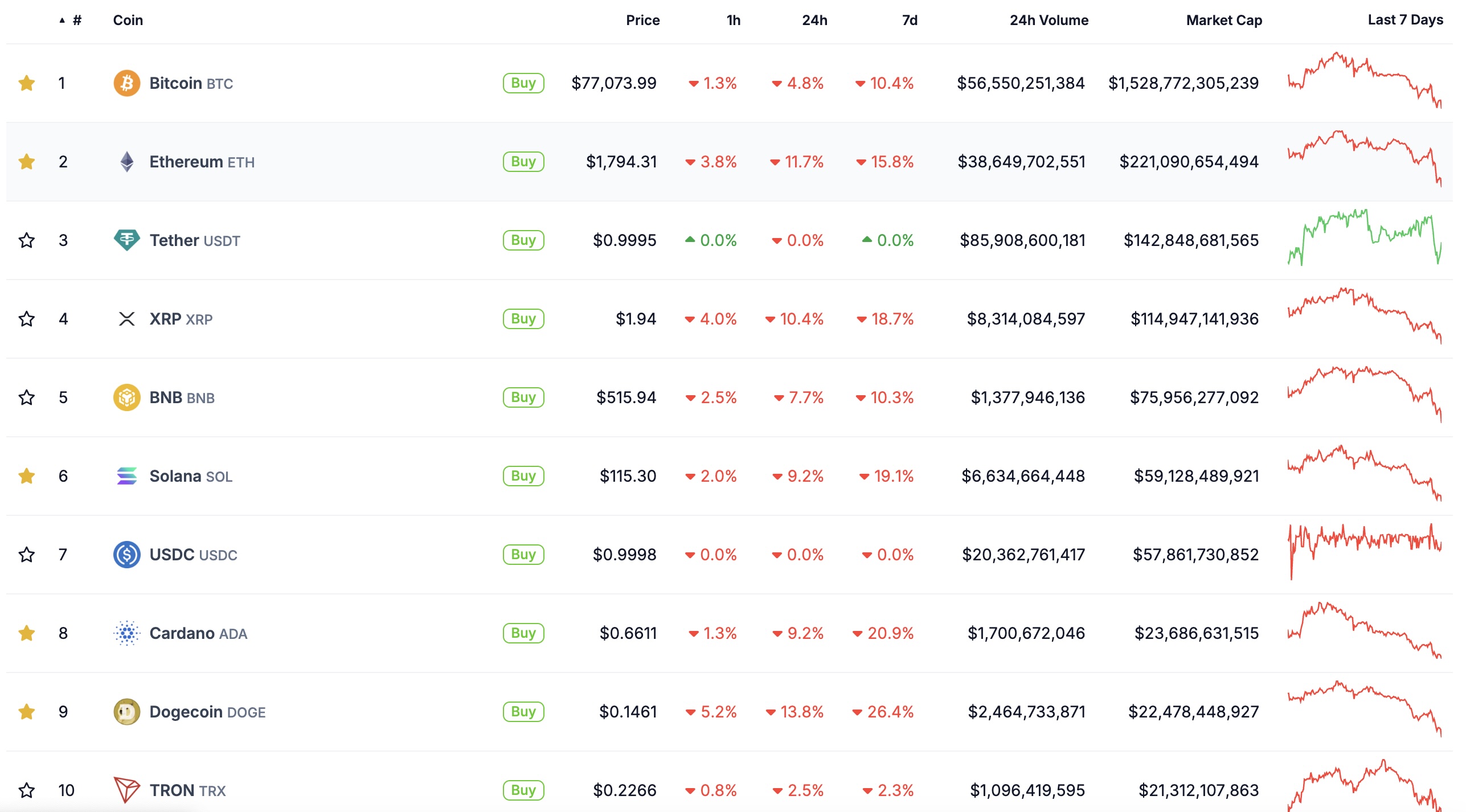
Task: Click Buy button for XRP
Action: coord(523,319)
